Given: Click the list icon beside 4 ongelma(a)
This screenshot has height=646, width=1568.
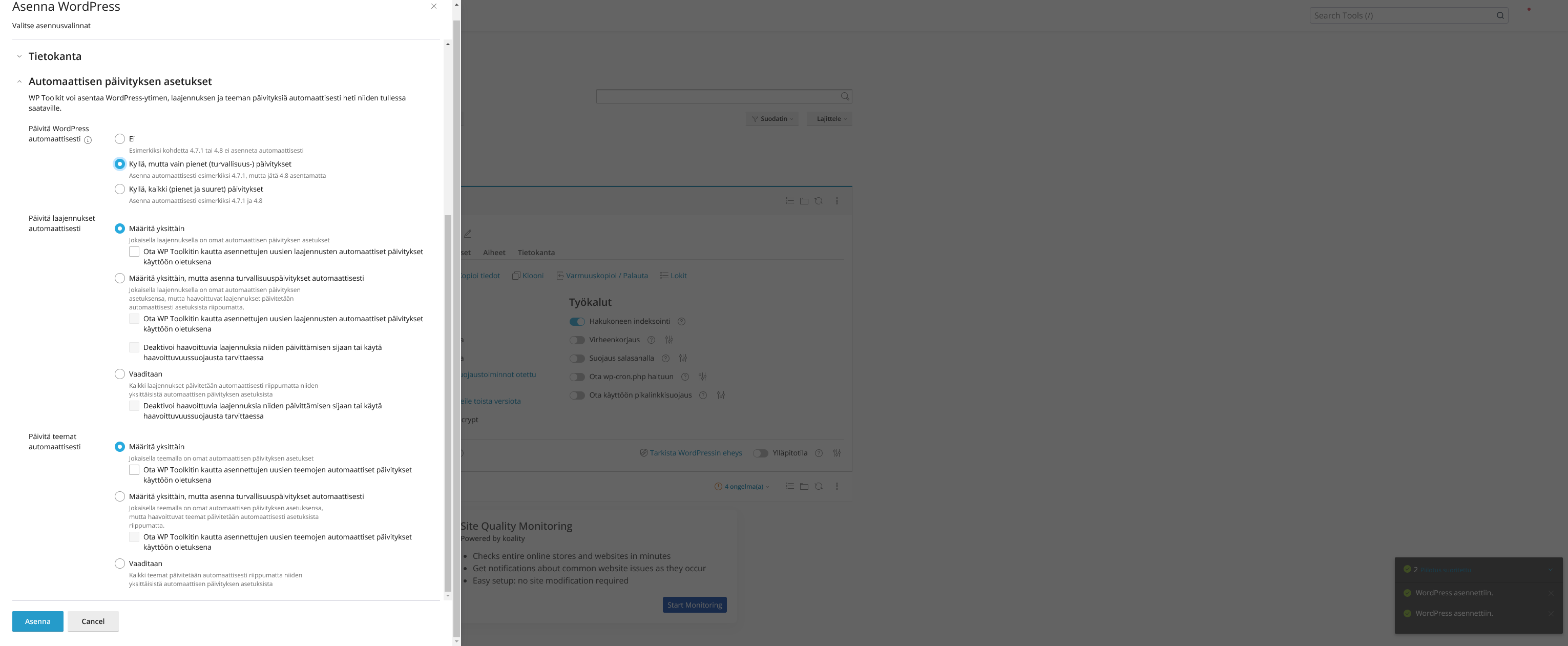Looking at the screenshot, I should click(789, 487).
